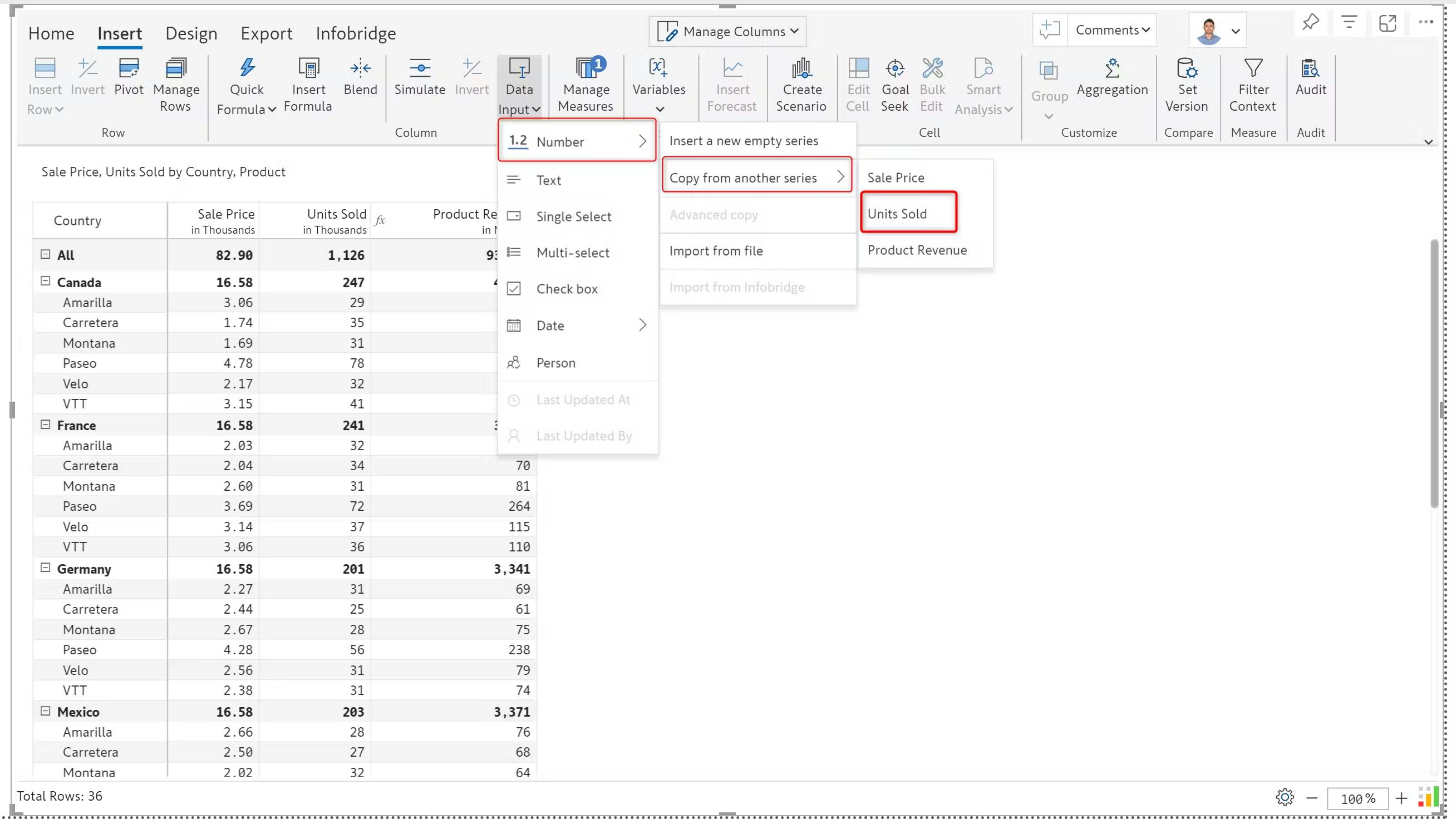Collapse the All rows toggle
Image resolution: width=1456 pixels, height=819 pixels.
(x=46, y=254)
